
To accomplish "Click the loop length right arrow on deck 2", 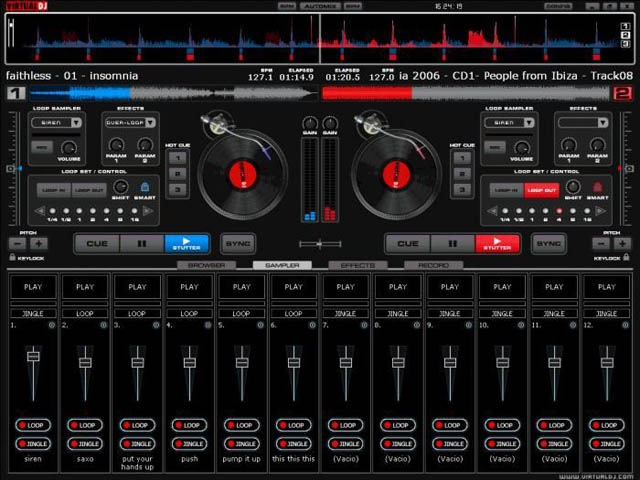I will [600, 211].
